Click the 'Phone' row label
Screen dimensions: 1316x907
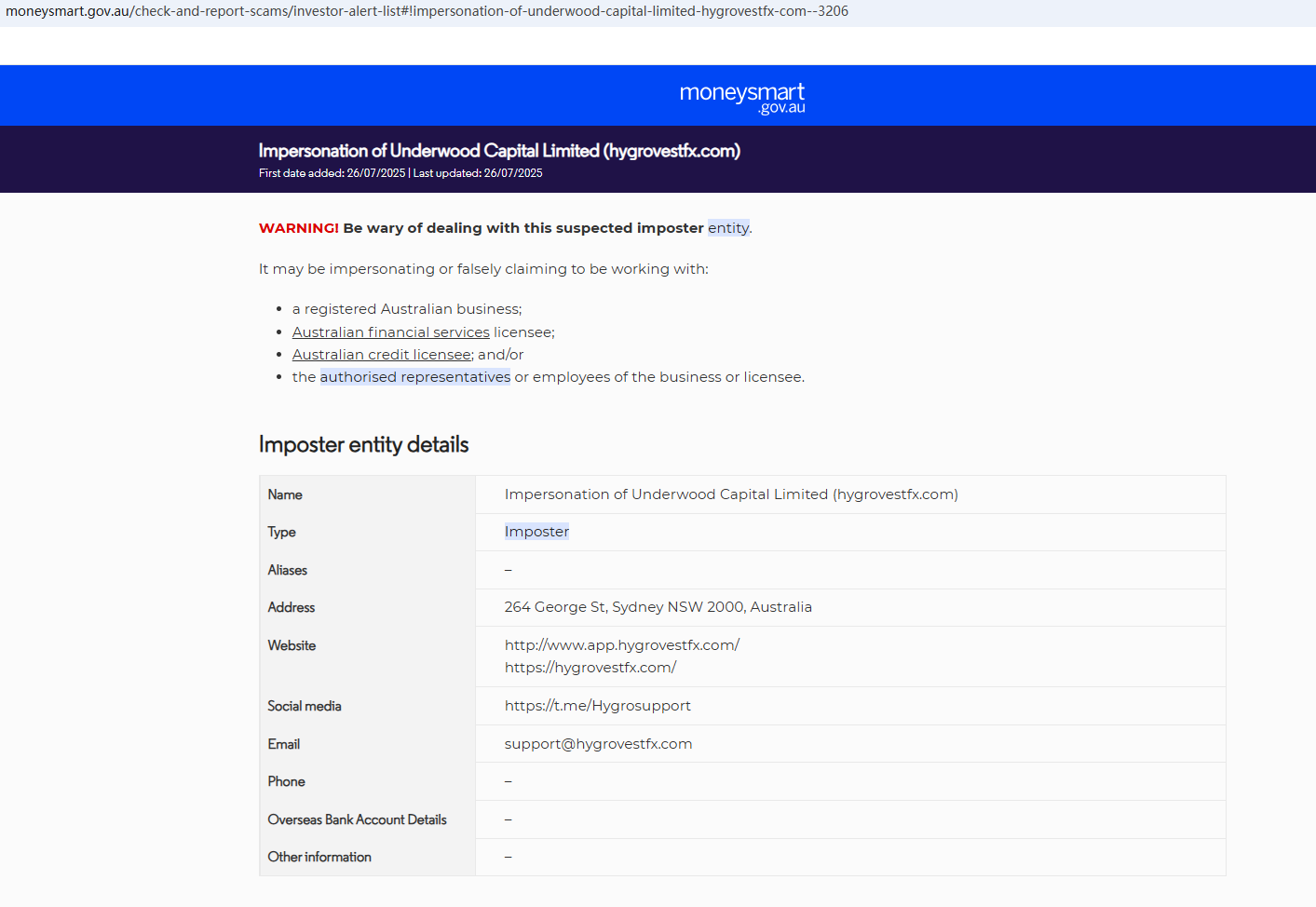[286, 781]
